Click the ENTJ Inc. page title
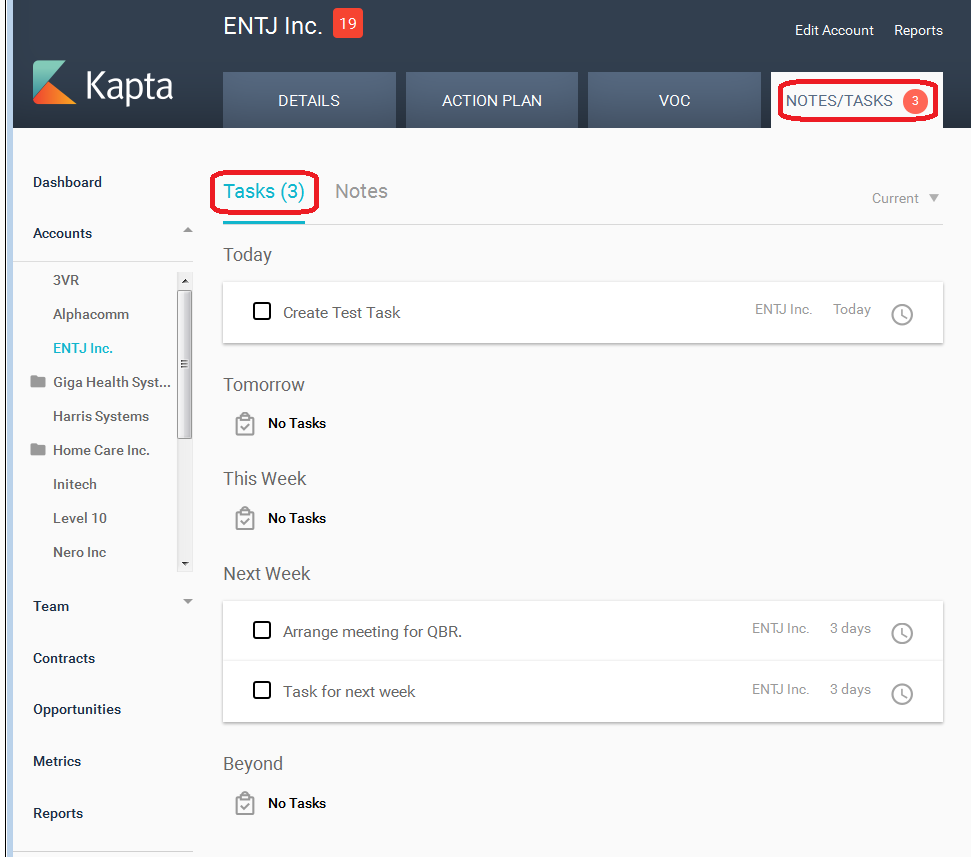Viewport: 971px width, 857px height. [272, 26]
